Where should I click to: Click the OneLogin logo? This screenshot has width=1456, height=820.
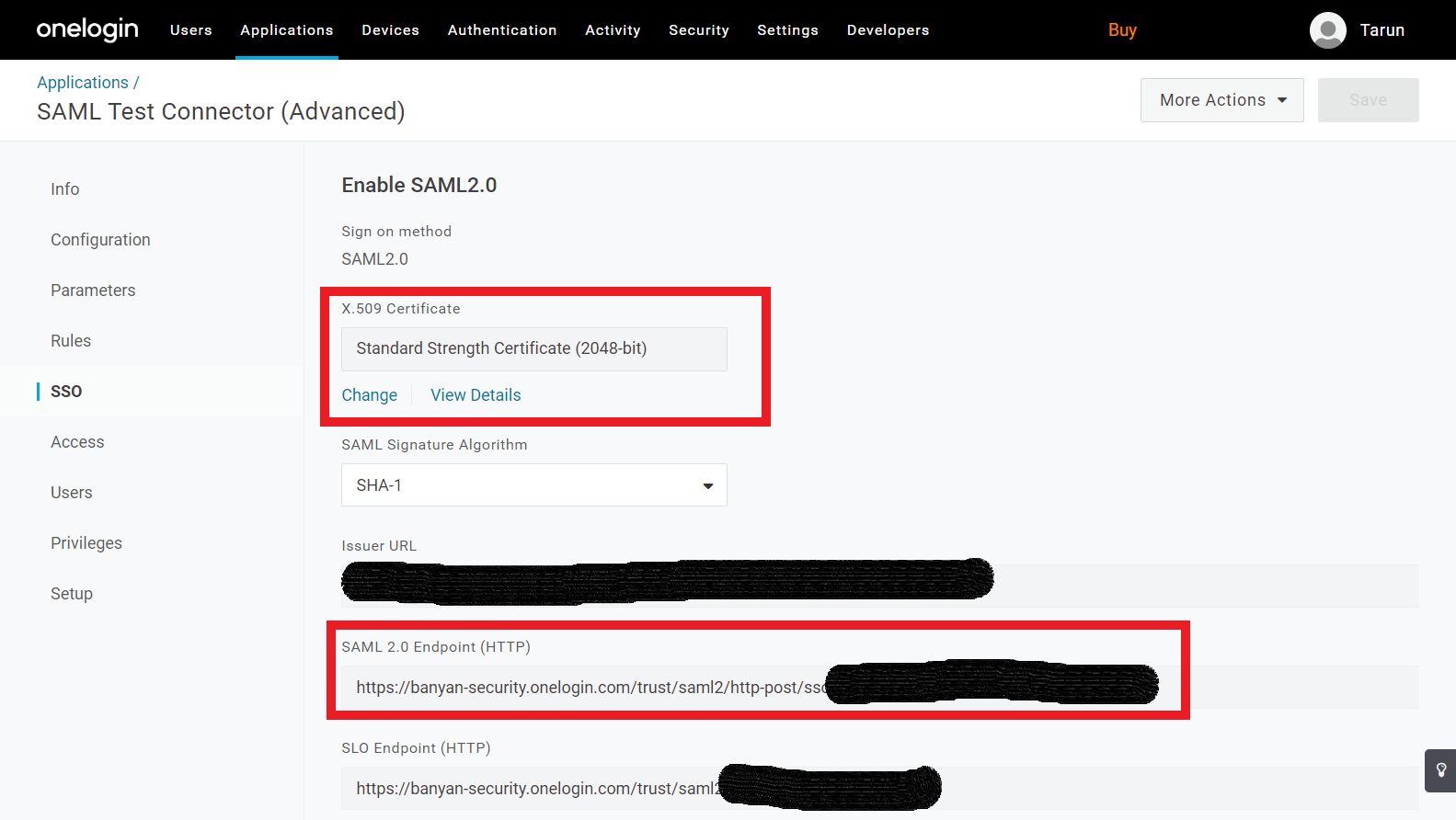click(x=87, y=29)
